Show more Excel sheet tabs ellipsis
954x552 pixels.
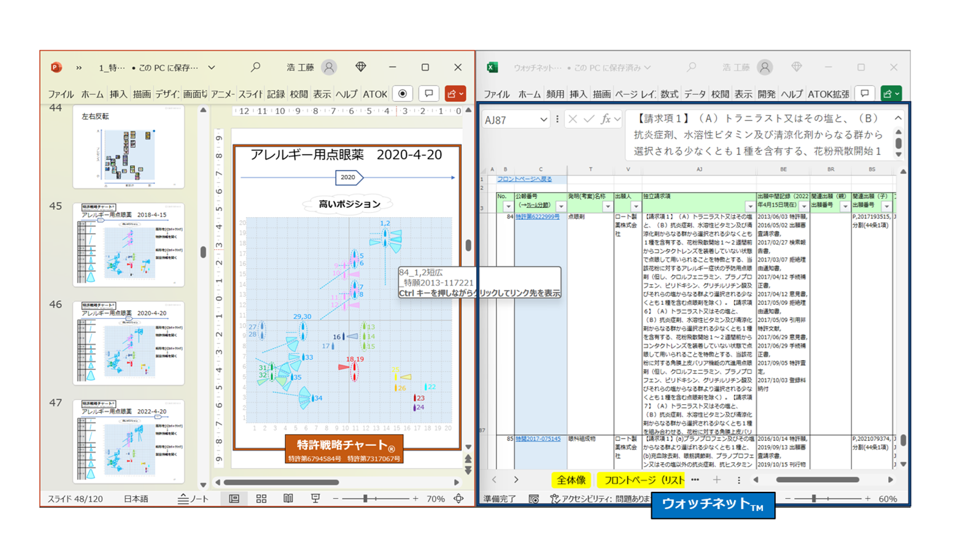coord(695,480)
